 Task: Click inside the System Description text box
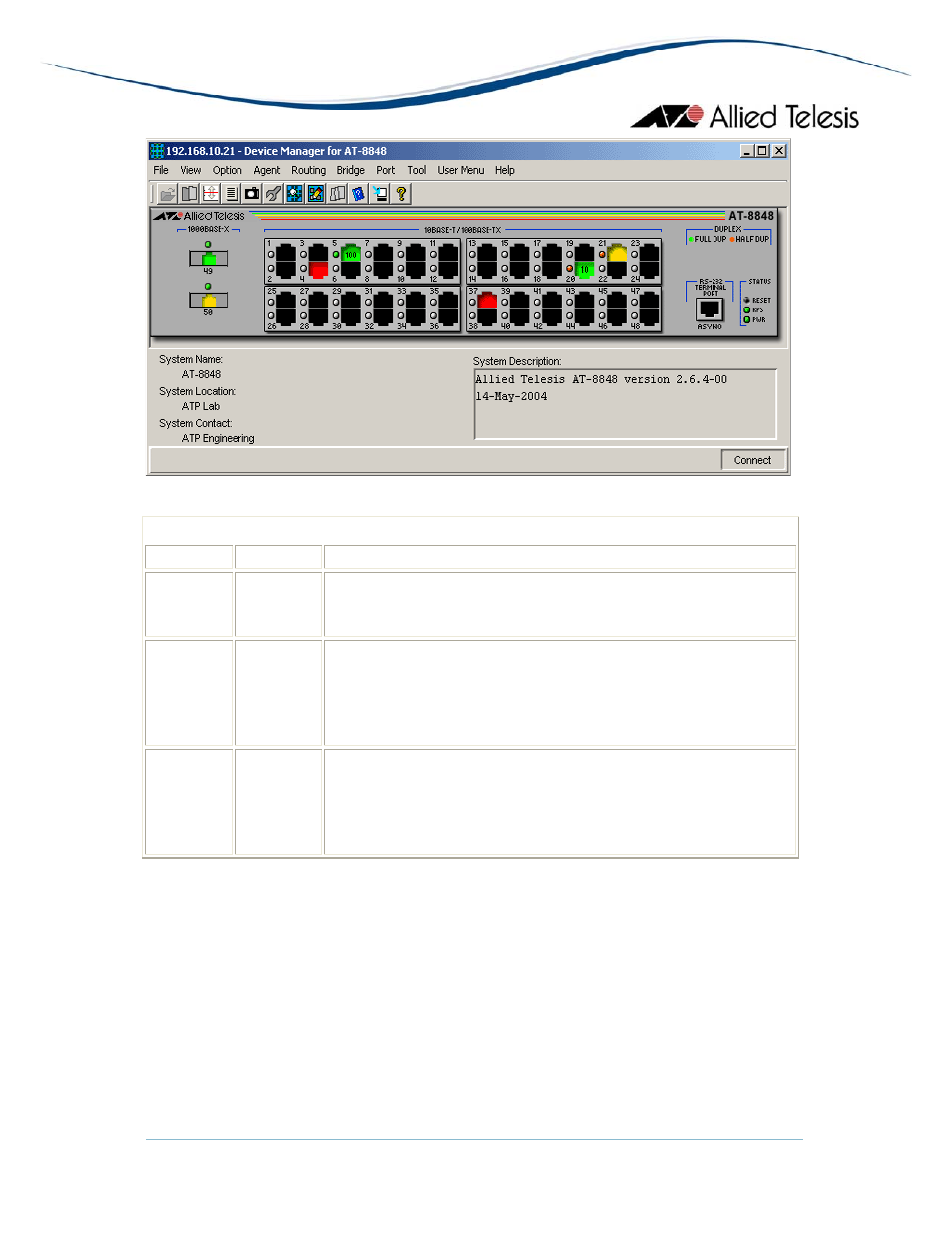click(625, 404)
